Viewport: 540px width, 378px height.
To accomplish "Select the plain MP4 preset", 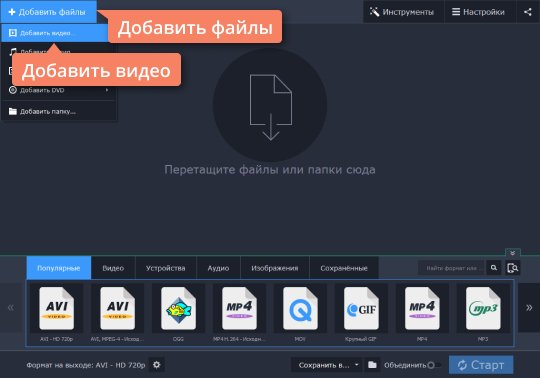I will 422,313.
